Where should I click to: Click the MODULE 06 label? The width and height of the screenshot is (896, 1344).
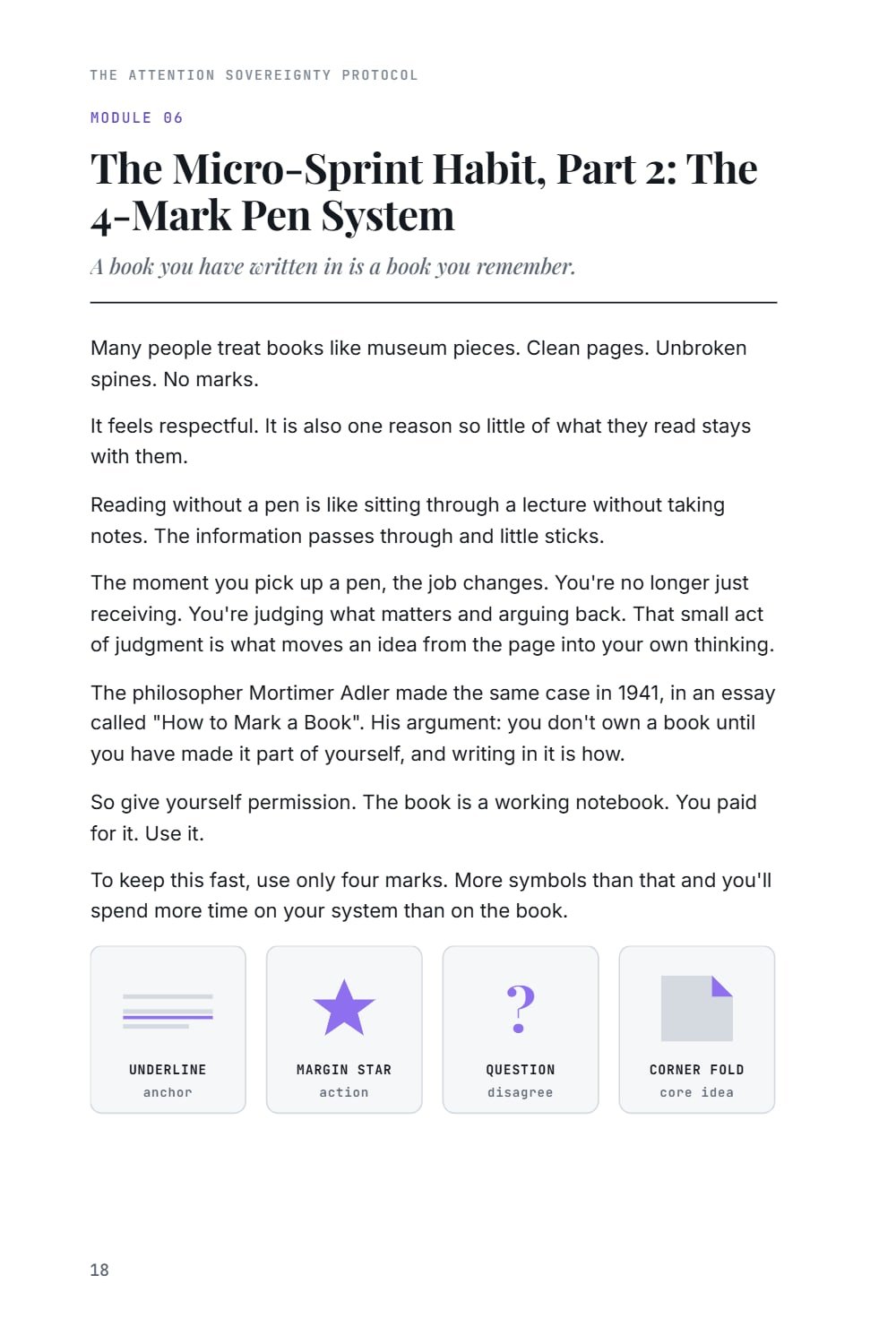click(x=136, y=117)
